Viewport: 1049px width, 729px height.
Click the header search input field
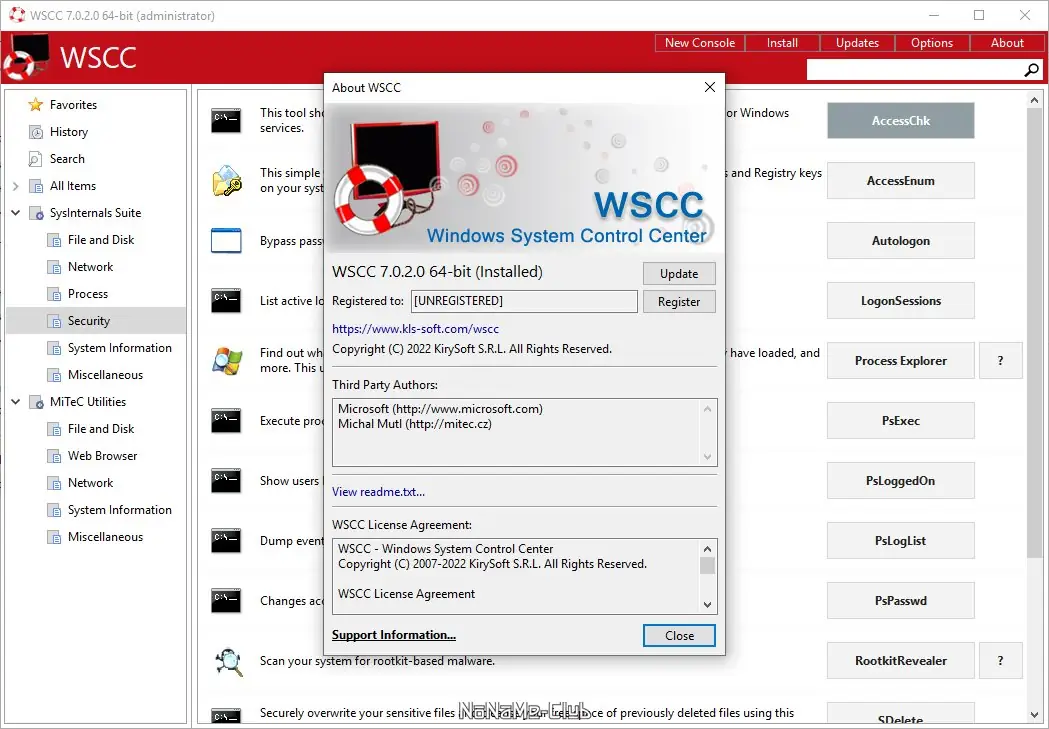pos(915,70)
